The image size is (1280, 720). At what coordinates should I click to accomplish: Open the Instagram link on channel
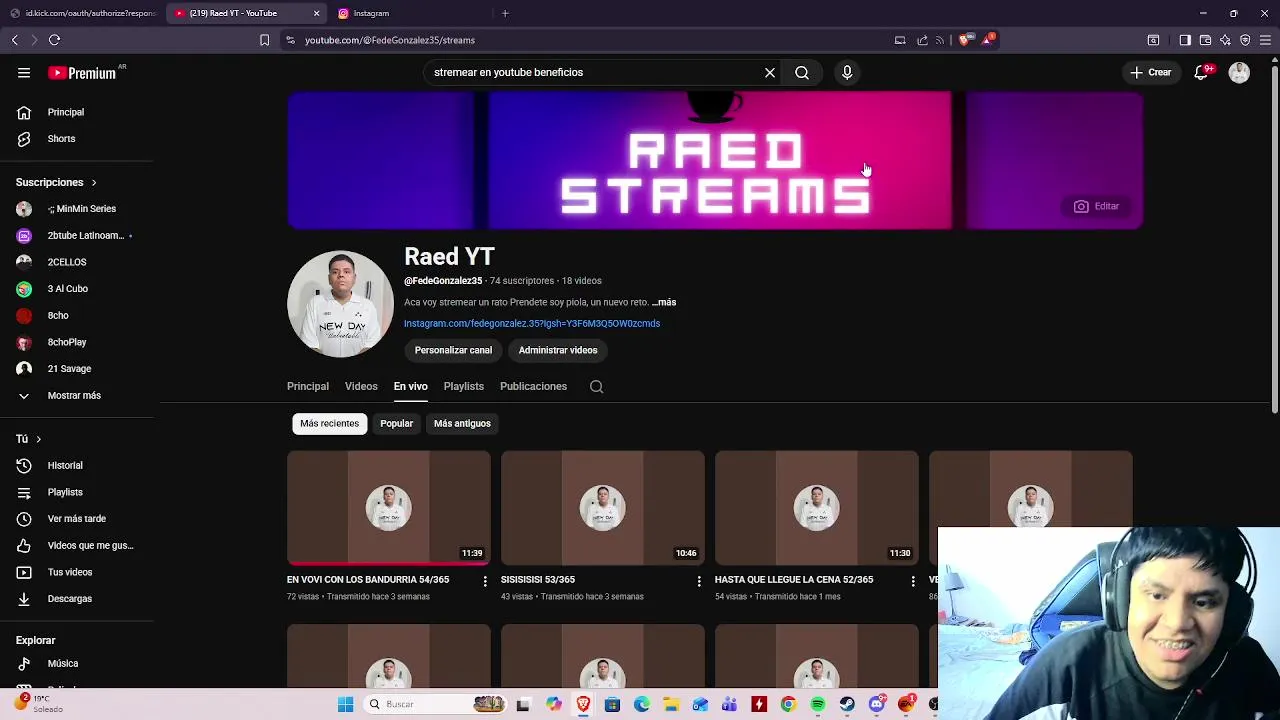coord(532,323)
